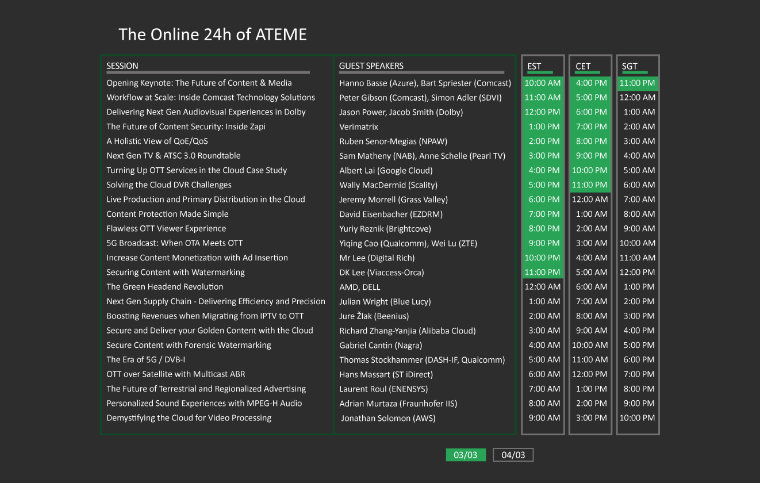The height and width of the screenshot is (483, 760).
Task: Click the SESSION column heading
Action: 123,66
